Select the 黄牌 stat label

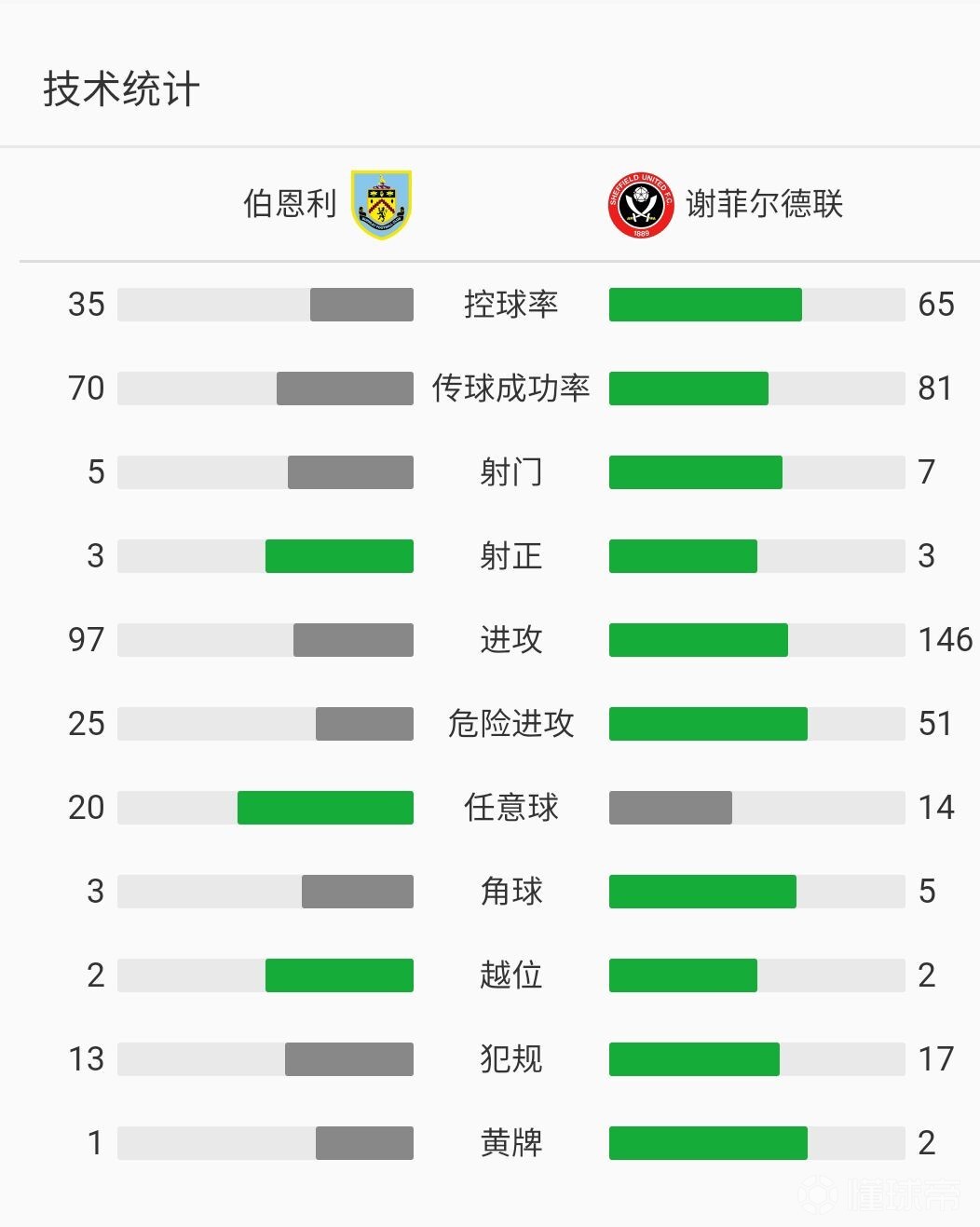tap(510, 1143)
